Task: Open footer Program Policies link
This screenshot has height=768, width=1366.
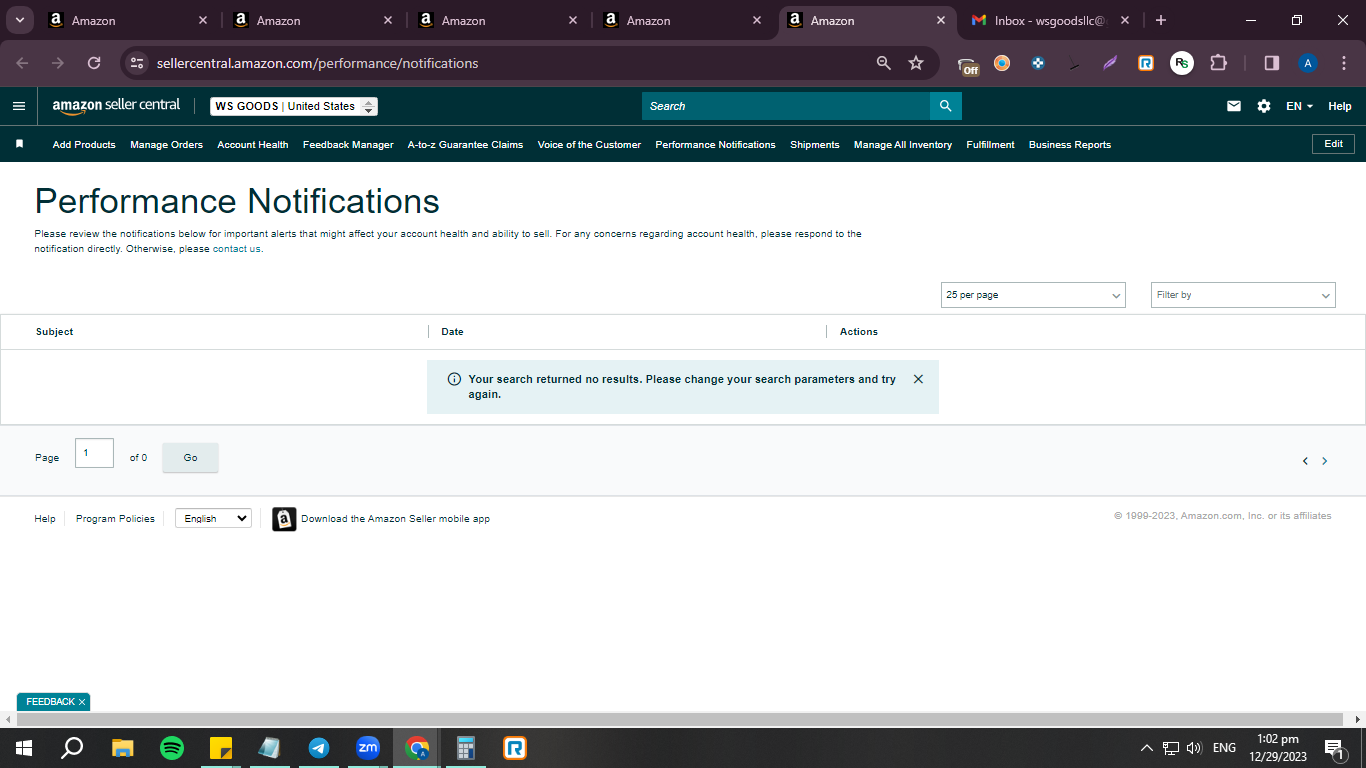Action: tap(115, 519)
